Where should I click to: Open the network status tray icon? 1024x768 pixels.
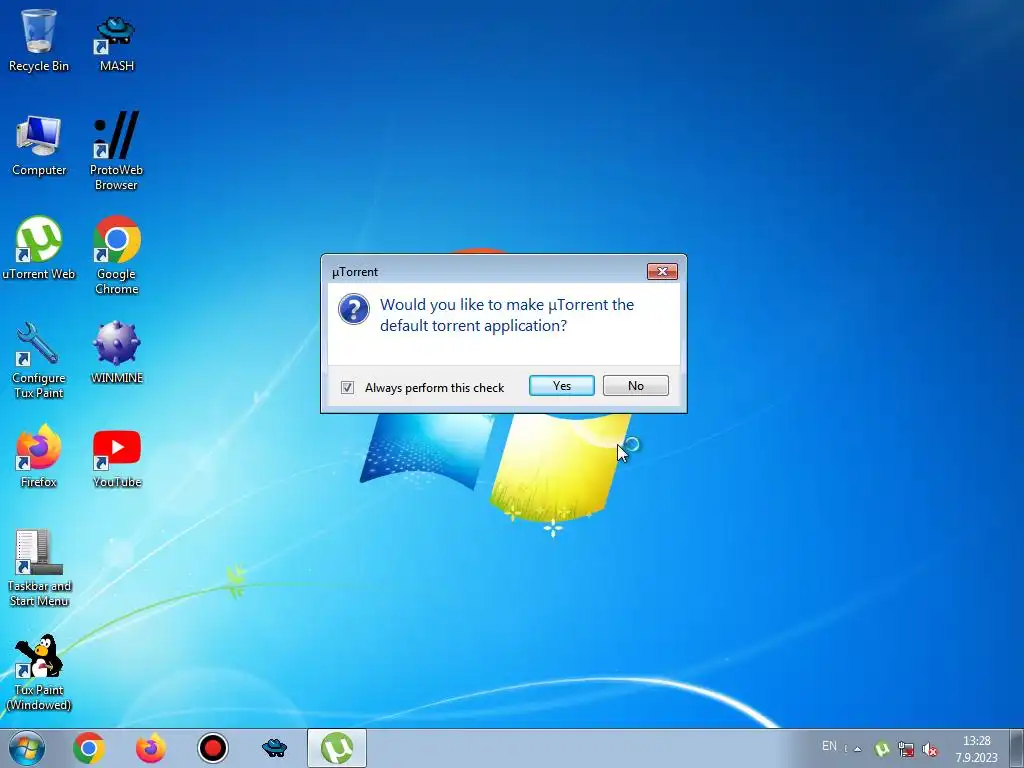[906, 749]
